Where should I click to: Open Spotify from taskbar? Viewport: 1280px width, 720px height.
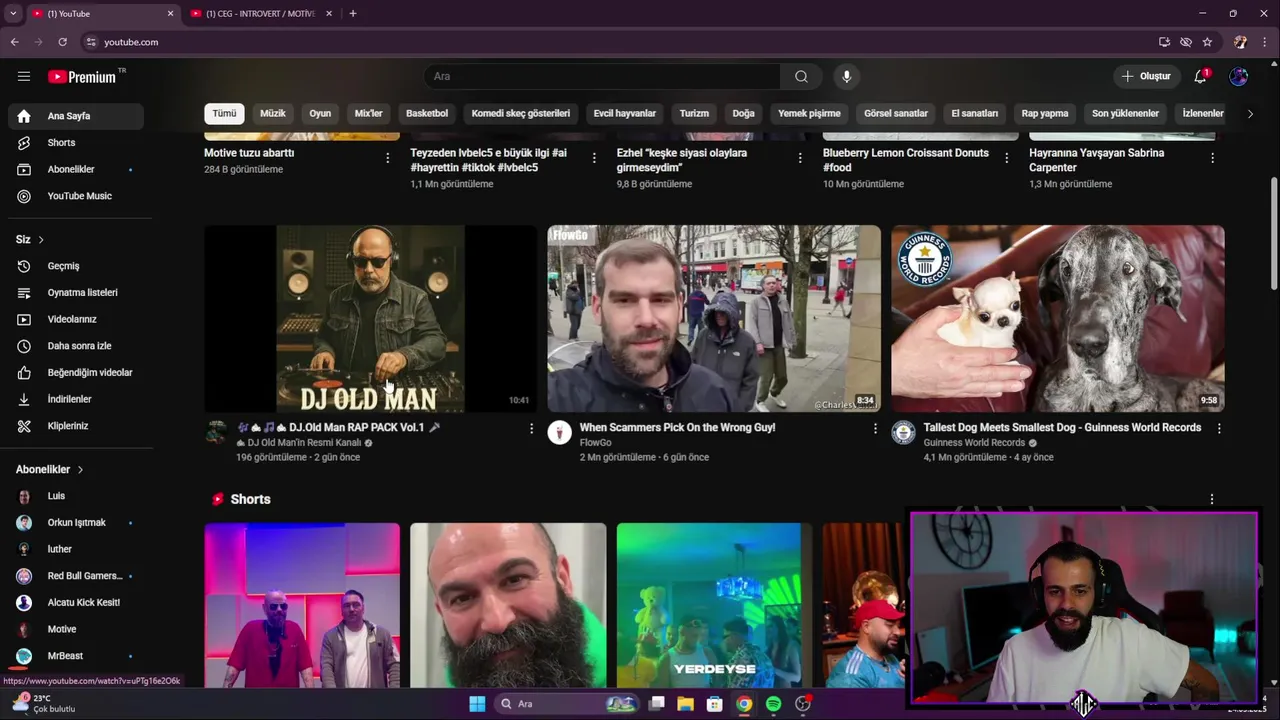pos(773,704)
